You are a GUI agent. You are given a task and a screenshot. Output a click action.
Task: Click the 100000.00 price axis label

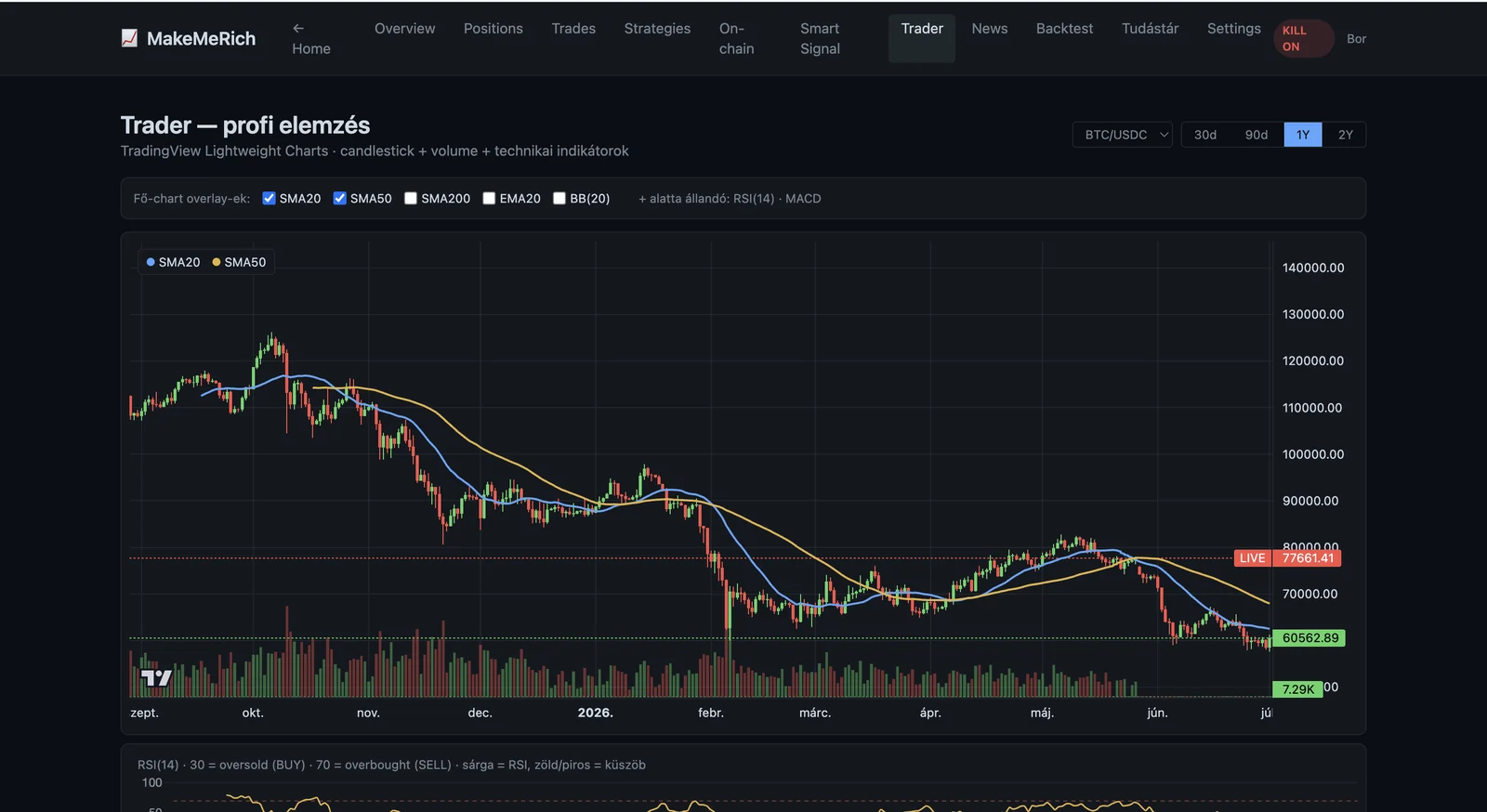point(1313,454)
